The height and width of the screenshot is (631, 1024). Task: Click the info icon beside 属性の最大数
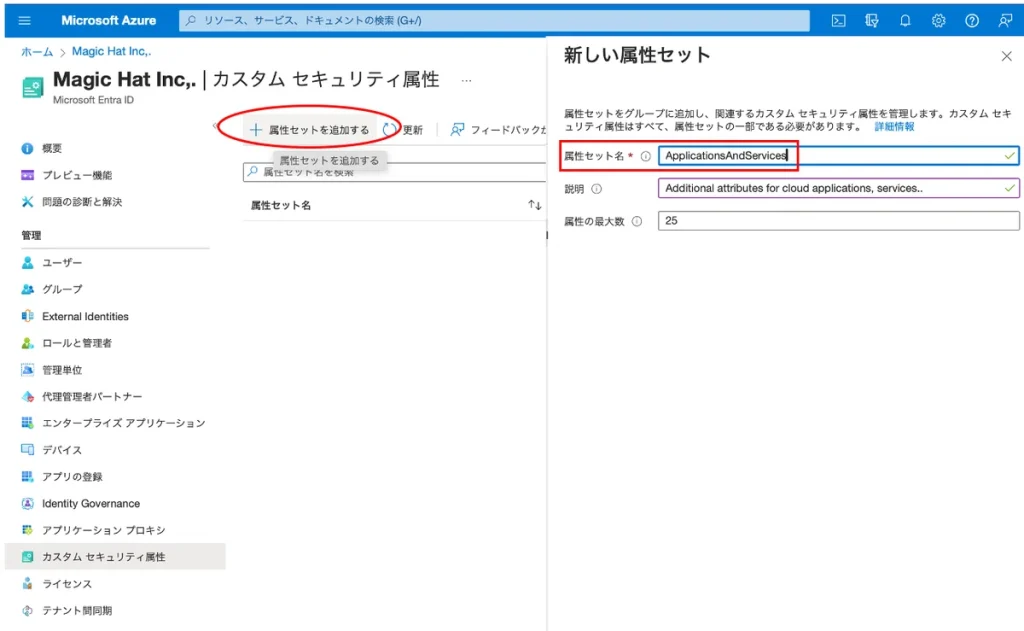coord(637,221)
